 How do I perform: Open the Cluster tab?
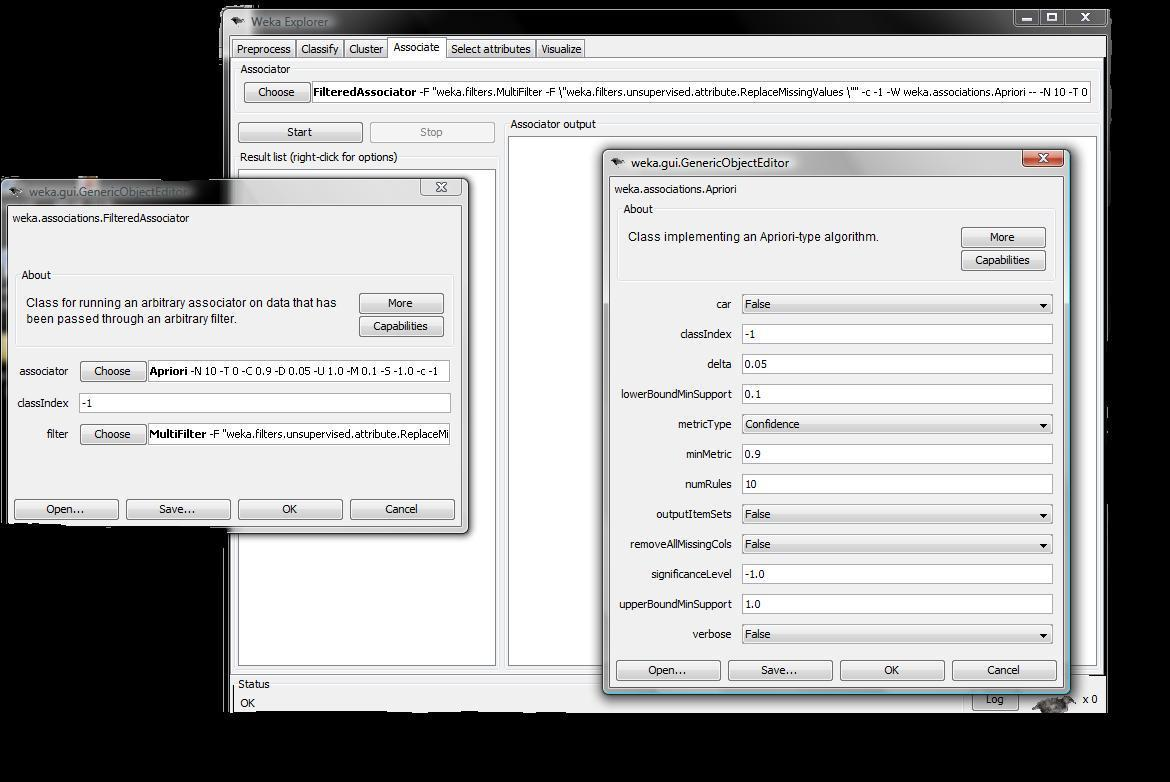[x=366, y=49]
